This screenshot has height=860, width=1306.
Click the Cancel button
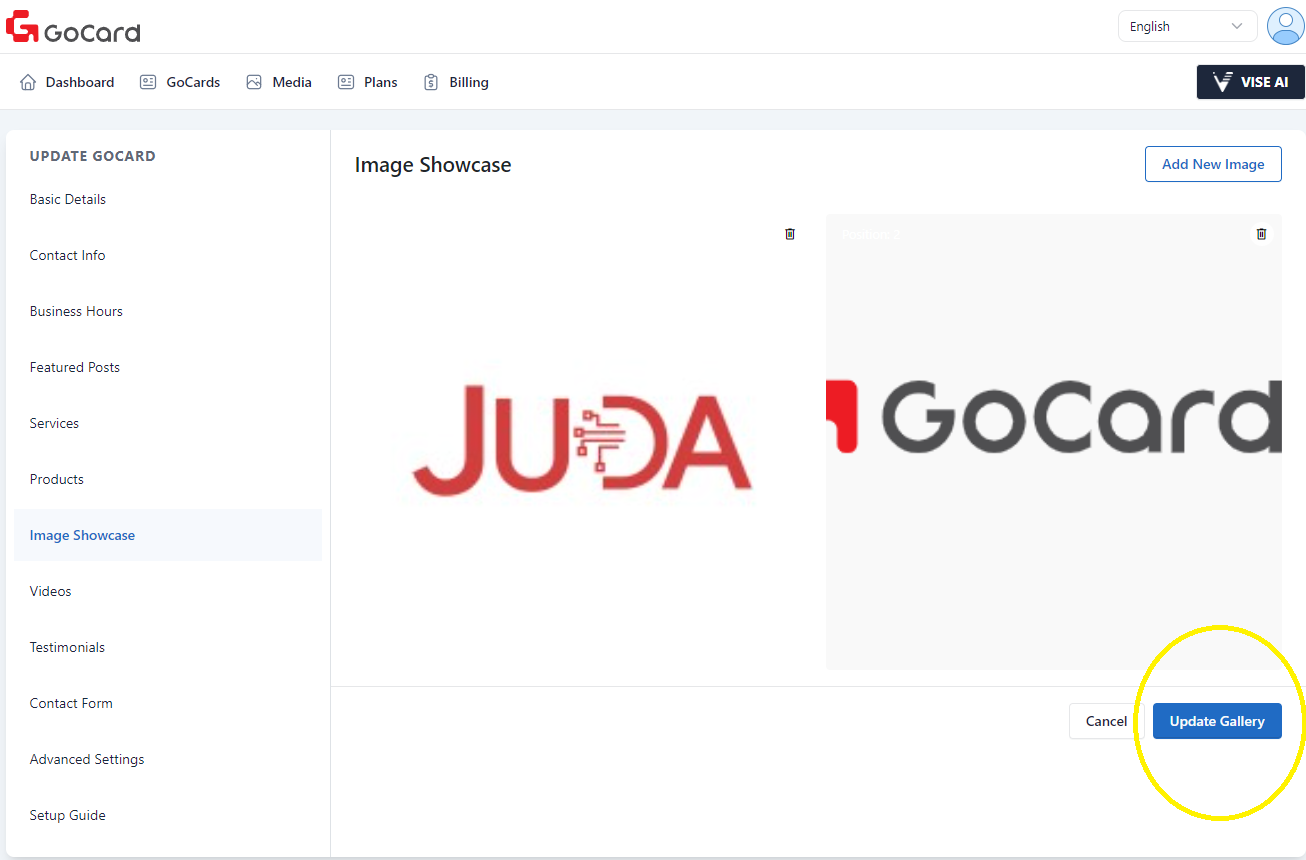click(x=1106, y=721)
